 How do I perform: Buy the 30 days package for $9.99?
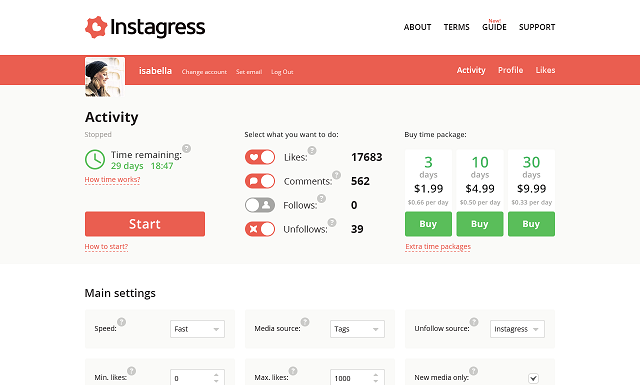531,224
